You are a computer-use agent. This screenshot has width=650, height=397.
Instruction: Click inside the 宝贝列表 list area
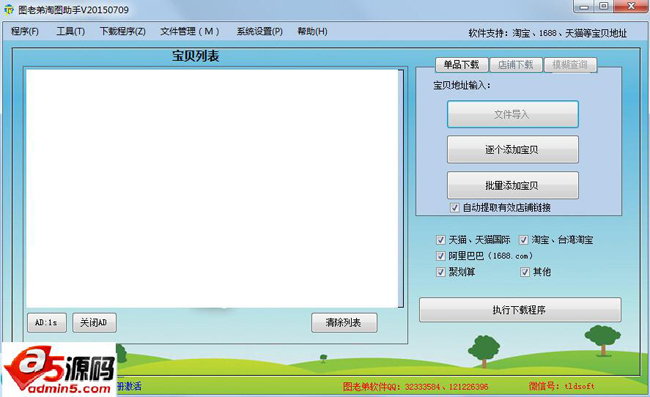(x=212, y=189)
